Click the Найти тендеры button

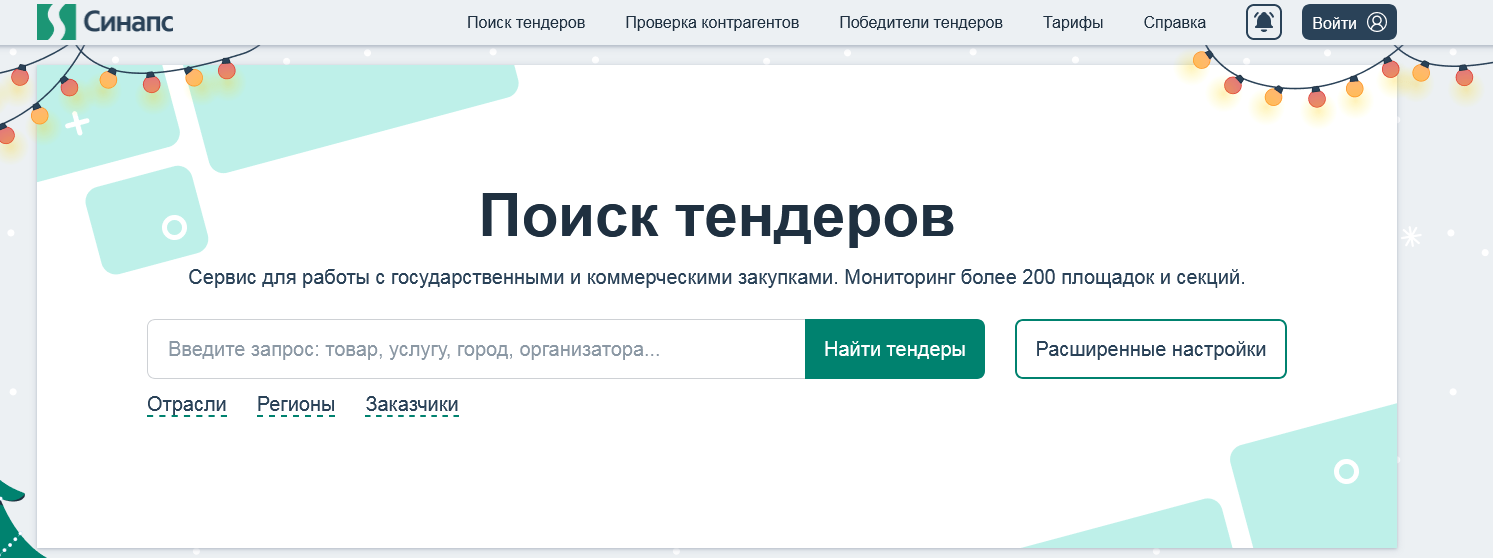(x=895, y=349)
